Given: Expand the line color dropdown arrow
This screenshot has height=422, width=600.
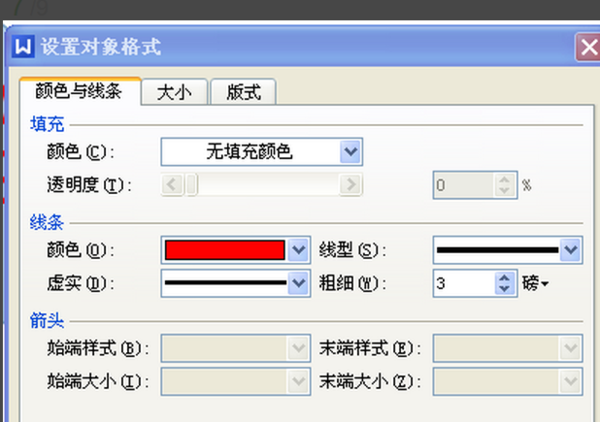Looking at the screenshot, I should [298, 250].
